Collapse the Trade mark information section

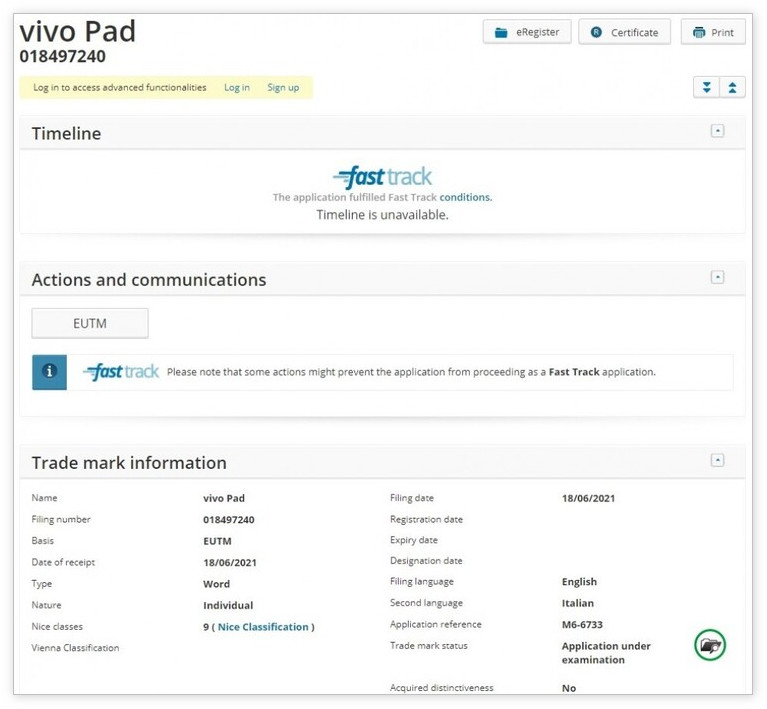pyautogui.click(x=717, y=461)
